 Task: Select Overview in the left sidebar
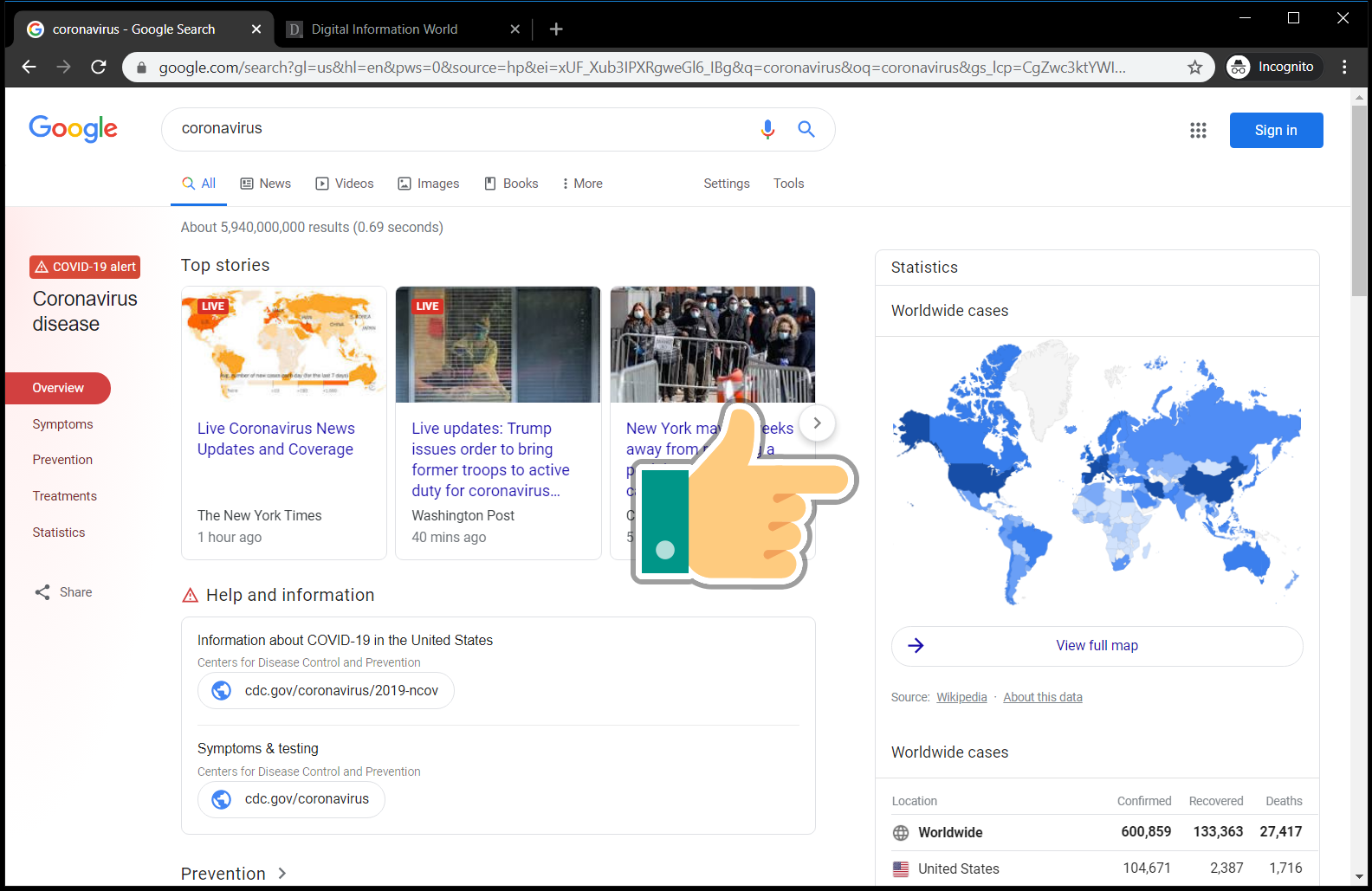[x=58, y=388]
